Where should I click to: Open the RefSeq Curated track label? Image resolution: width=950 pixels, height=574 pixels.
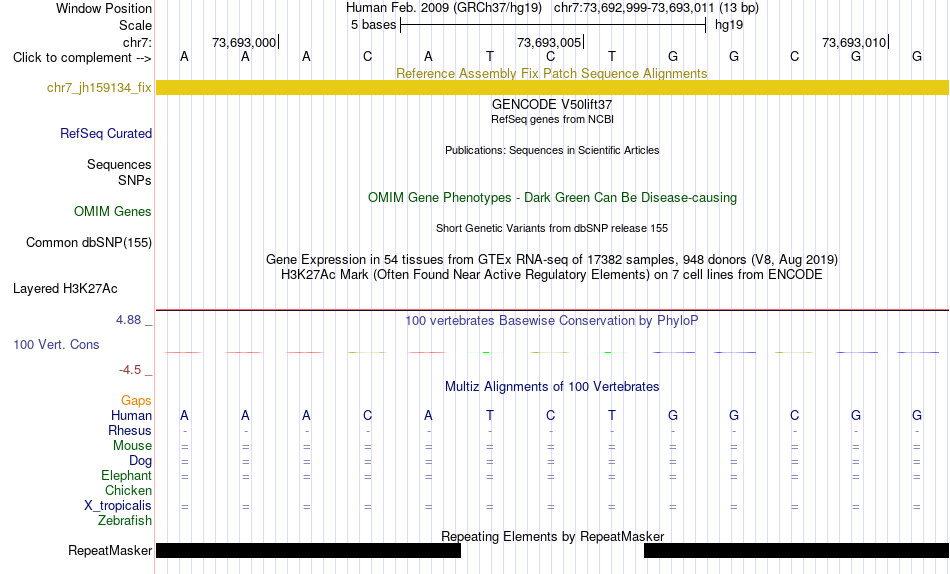click(106, 133)
